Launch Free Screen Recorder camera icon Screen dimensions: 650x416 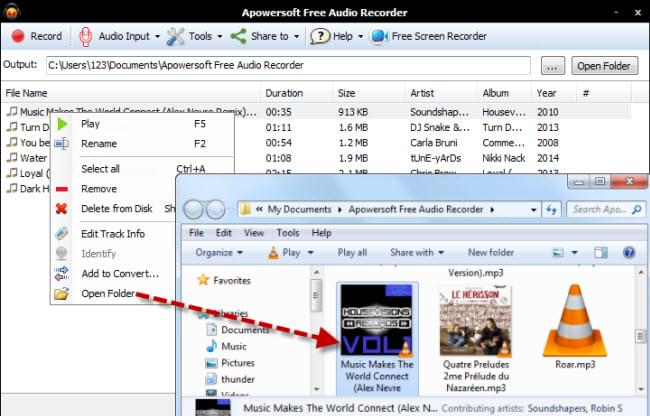(x=379, y=36)
